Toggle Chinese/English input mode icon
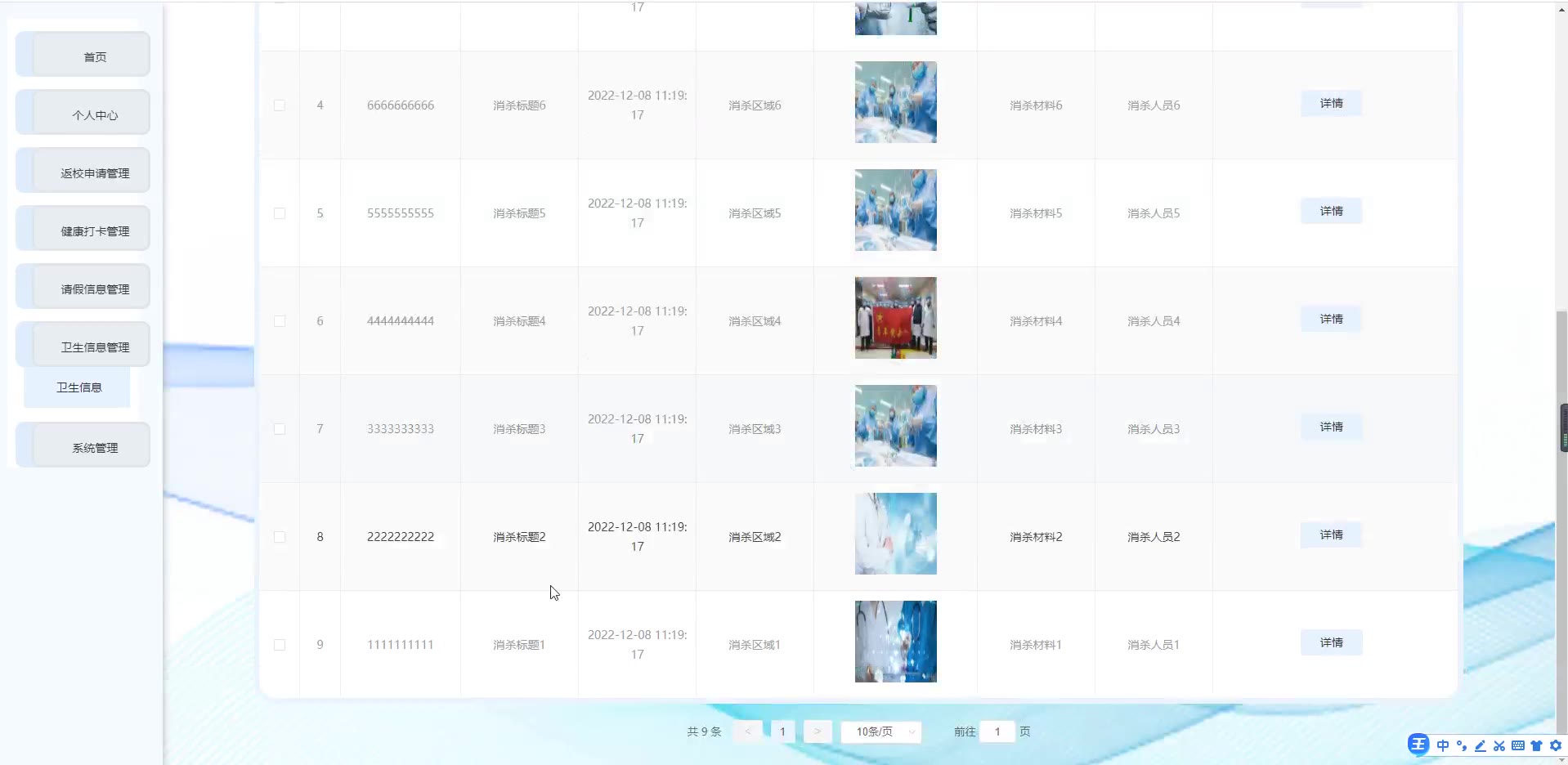 (1443, 745)
